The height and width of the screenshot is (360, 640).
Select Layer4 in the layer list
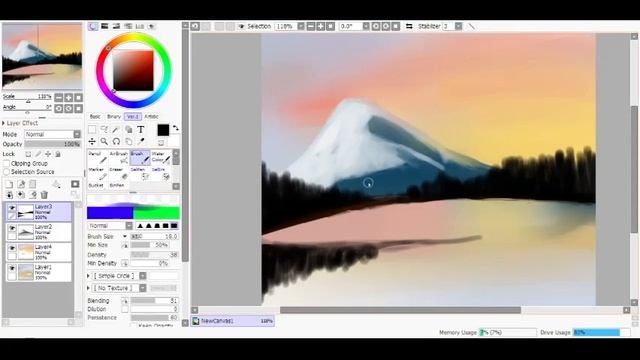click(x=39, y=252)
